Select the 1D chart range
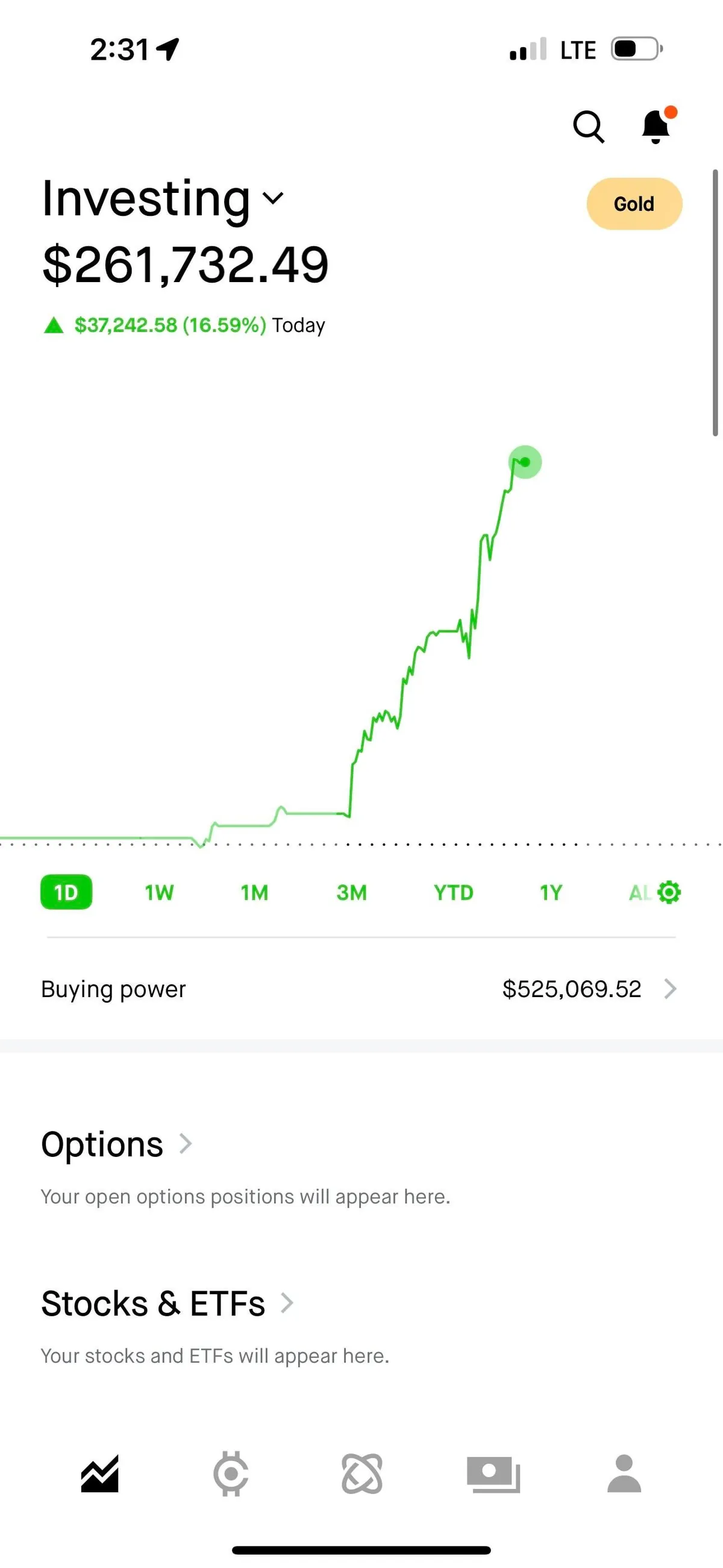This screenshot has width=723, height=1568. [x=66, y=892]
